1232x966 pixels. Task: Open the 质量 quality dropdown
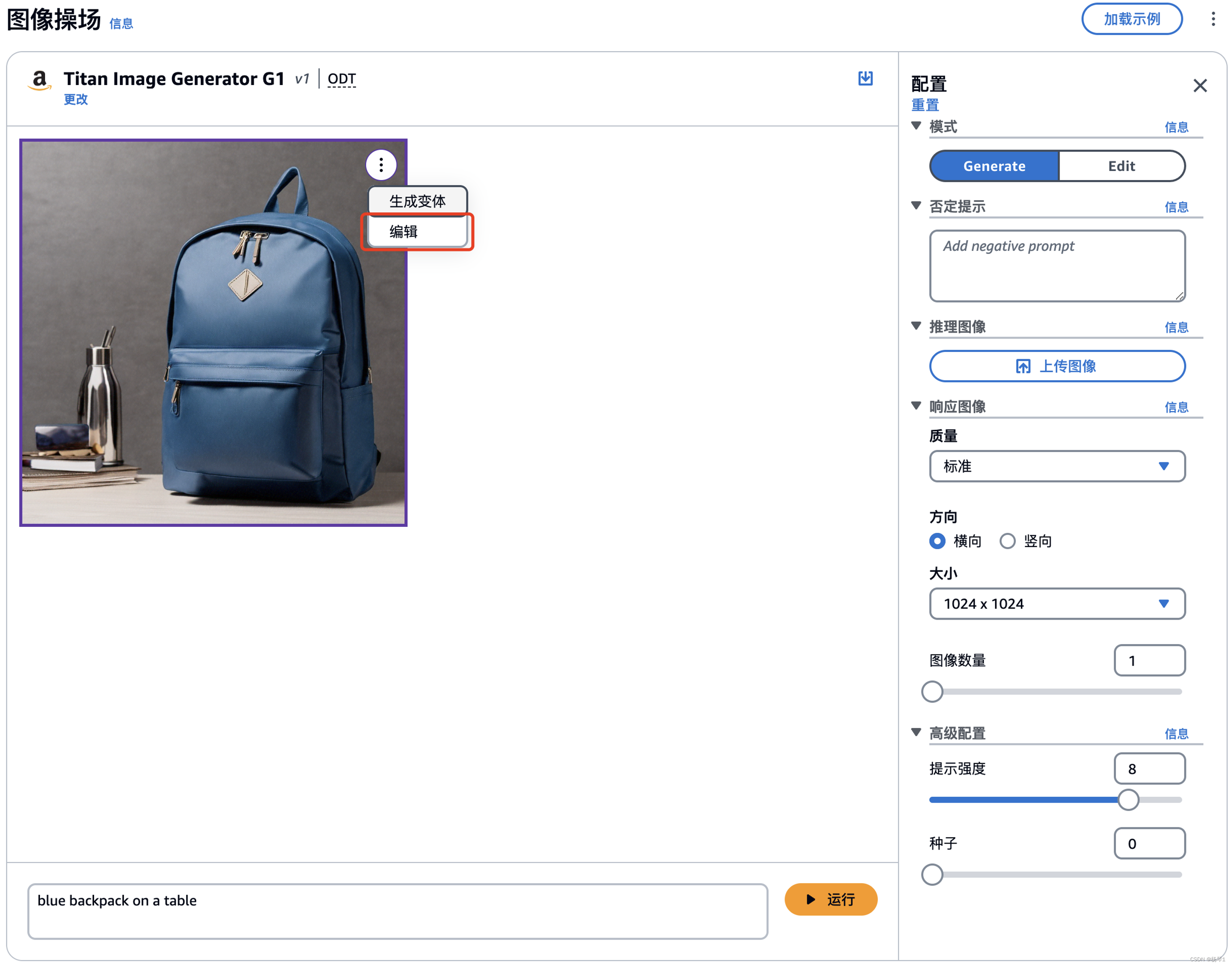[x=1056, y=466]
